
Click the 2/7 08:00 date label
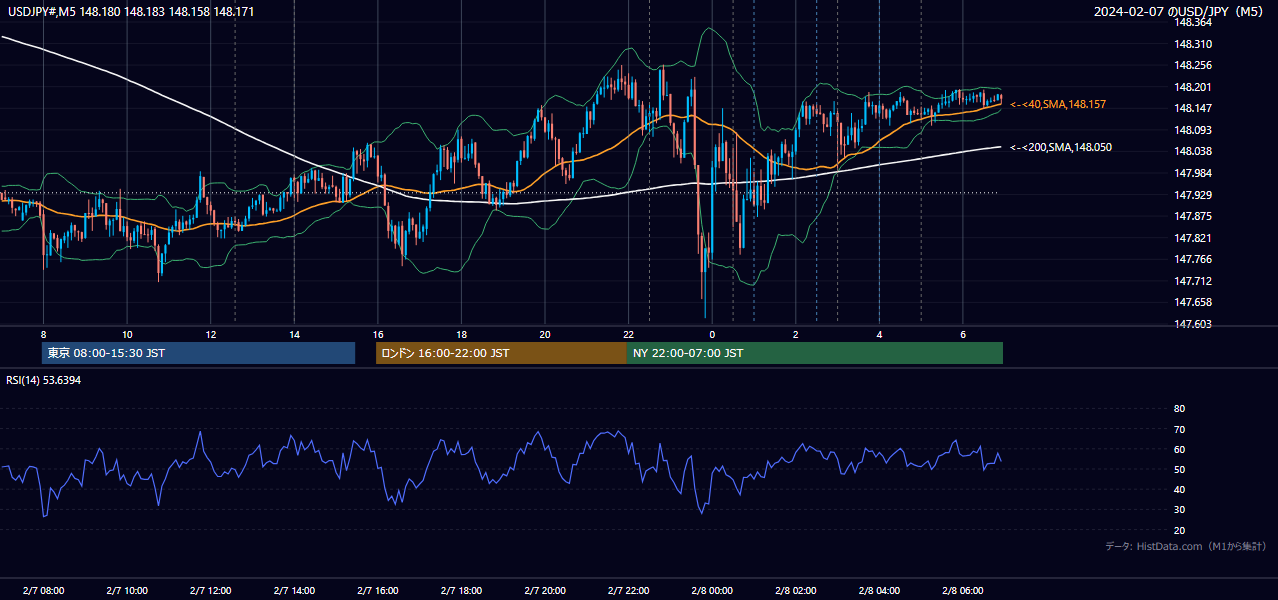tap(43, 590)
